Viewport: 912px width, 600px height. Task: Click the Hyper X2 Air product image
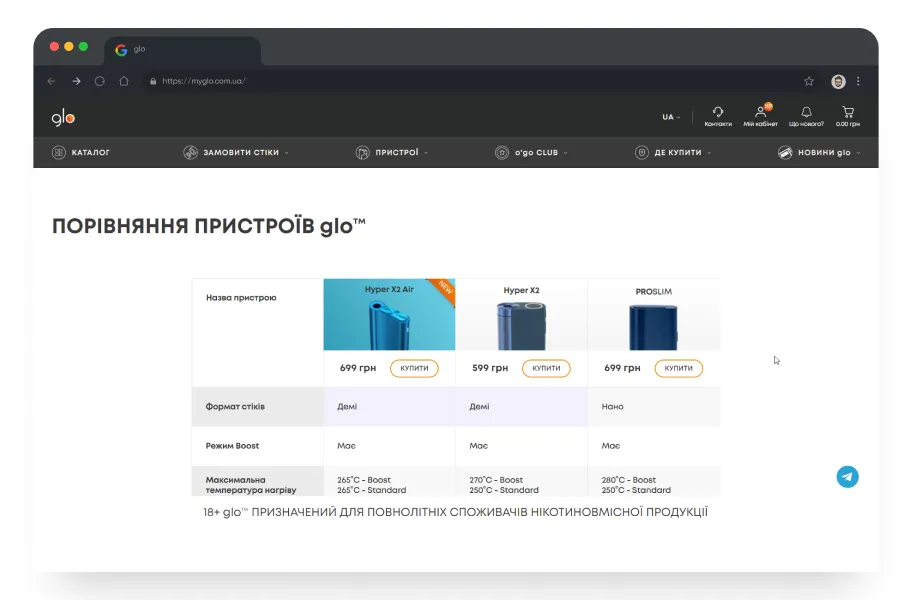[389, 323]
